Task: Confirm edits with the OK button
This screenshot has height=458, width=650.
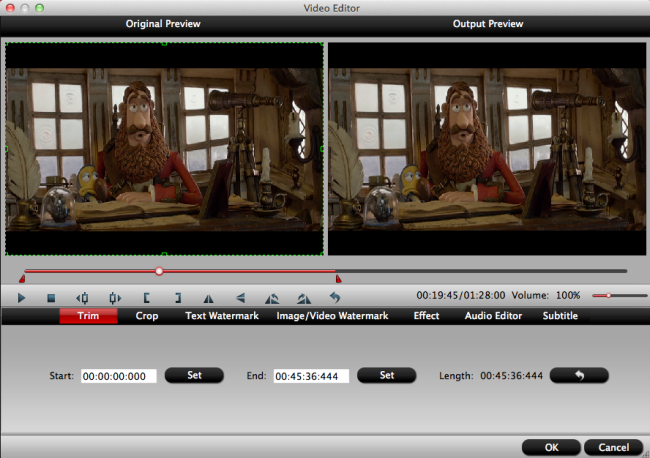Action: click(551, 447)
